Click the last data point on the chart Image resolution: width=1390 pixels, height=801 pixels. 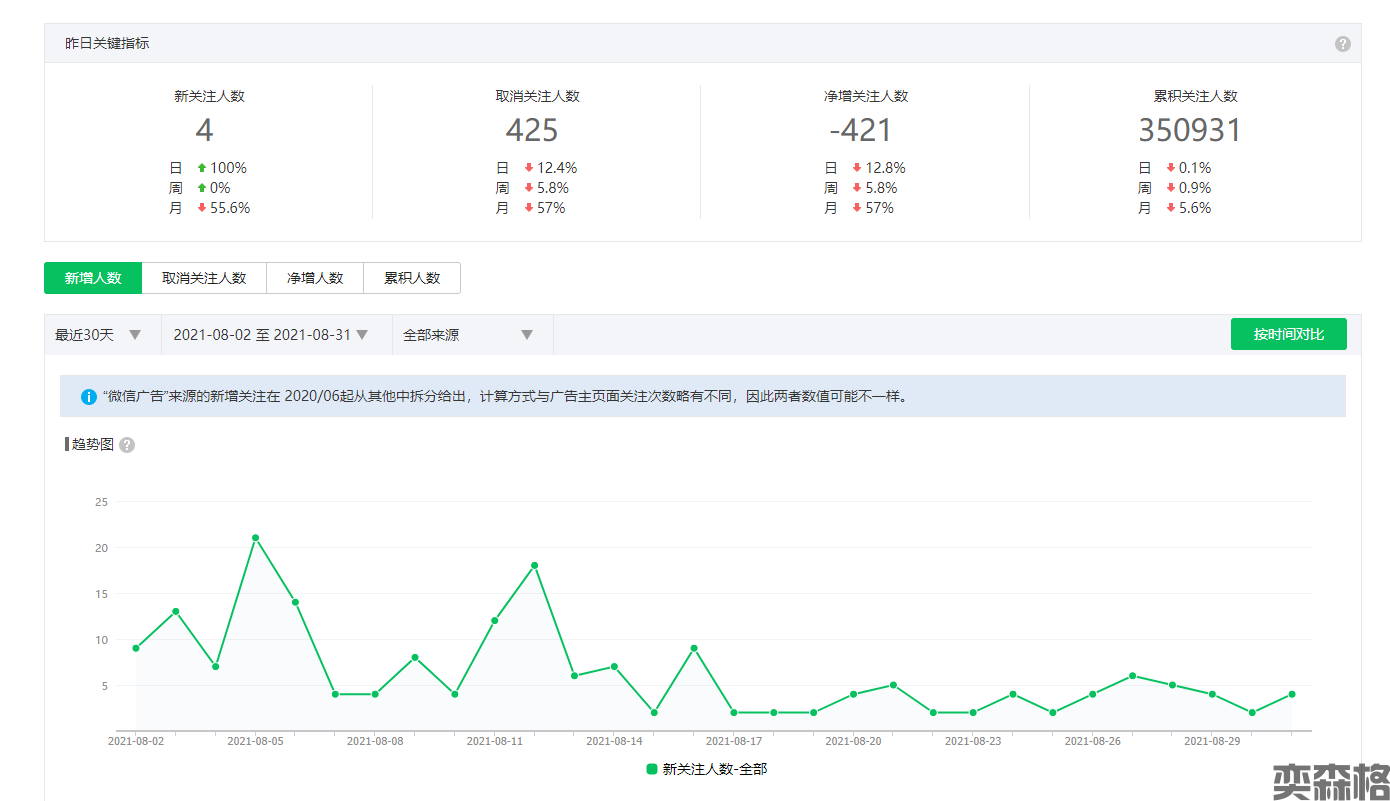pyautogui.click(x=1292, y=694)
